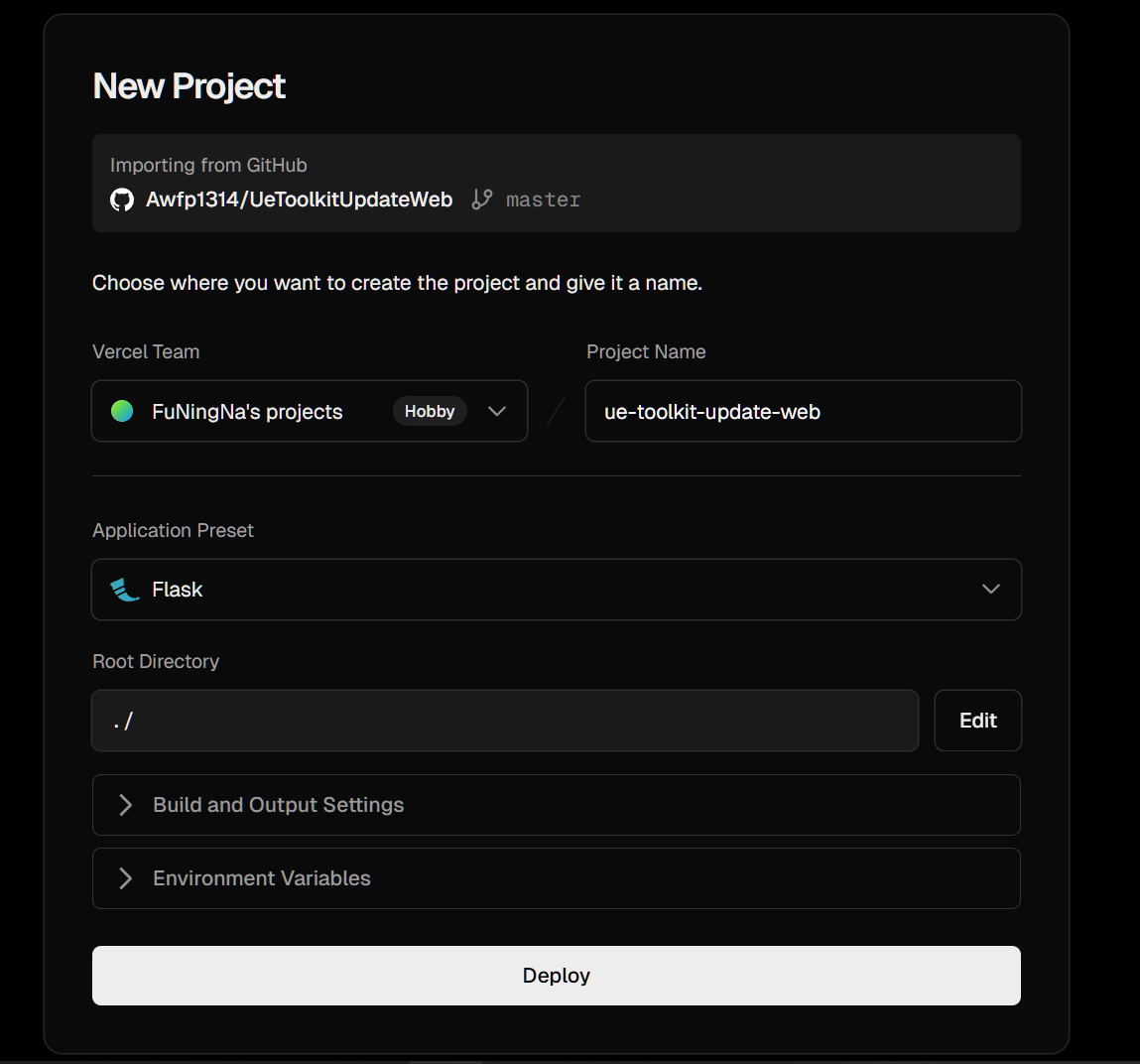Click the GitHub logo icon
Image resolution: width=1140 pixels, height=1064 pixels.
click(122, 200)
